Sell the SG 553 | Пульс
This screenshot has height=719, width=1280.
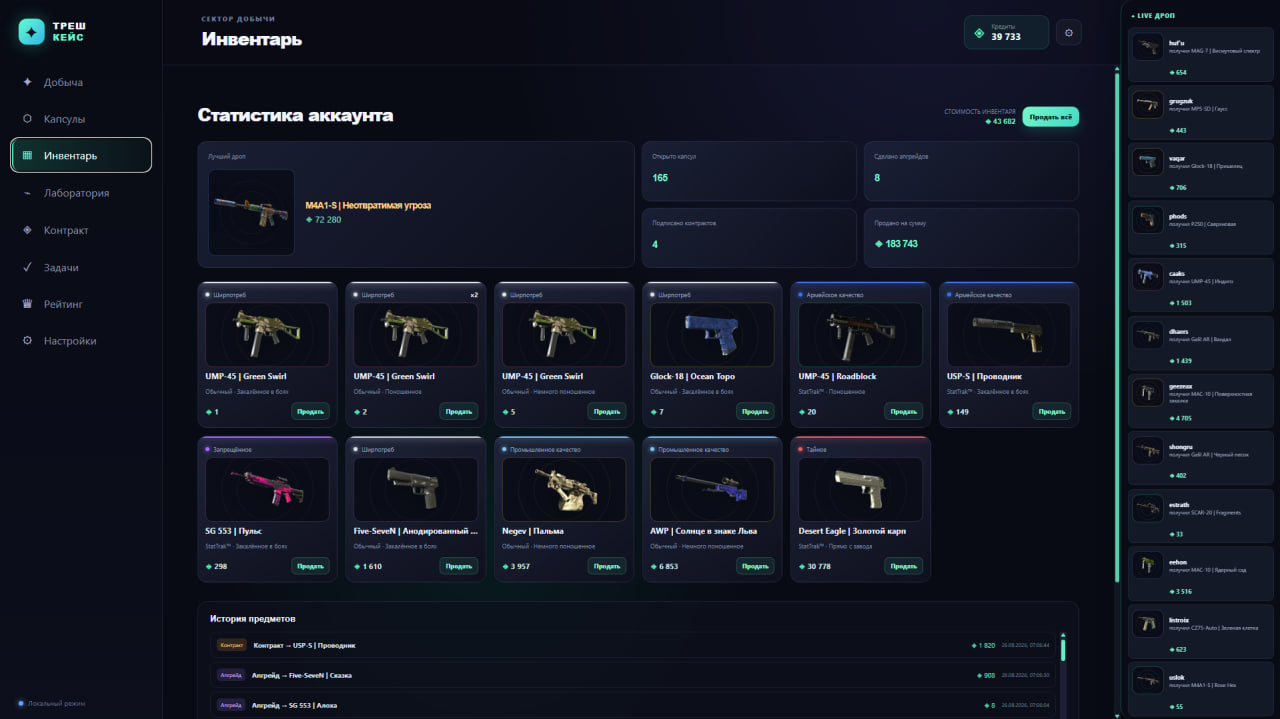(x=310, y=566)
